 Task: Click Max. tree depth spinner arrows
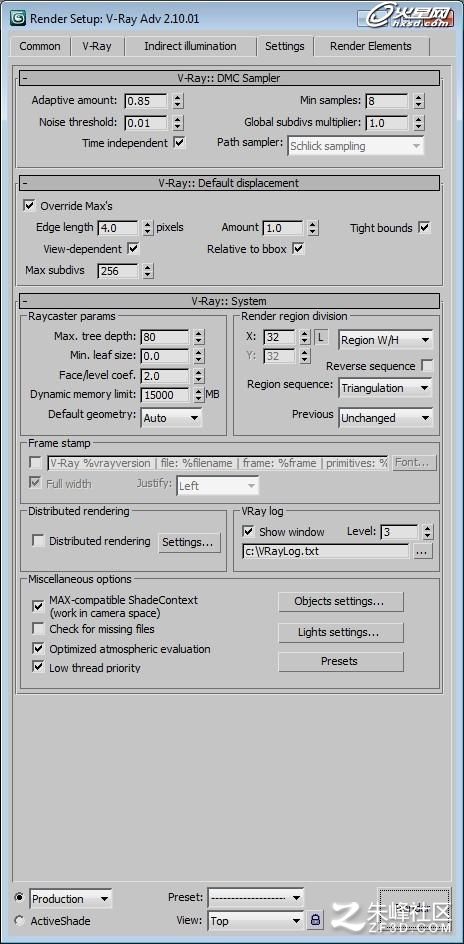[199, 337]
